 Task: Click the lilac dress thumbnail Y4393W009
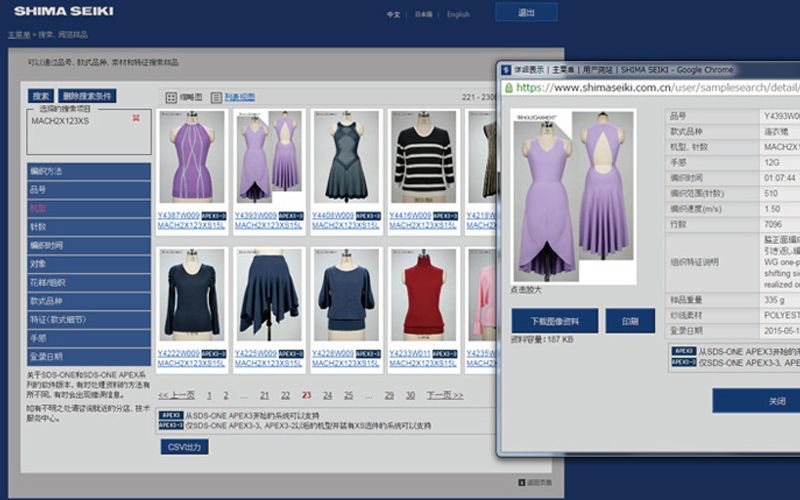click(269, 157)
